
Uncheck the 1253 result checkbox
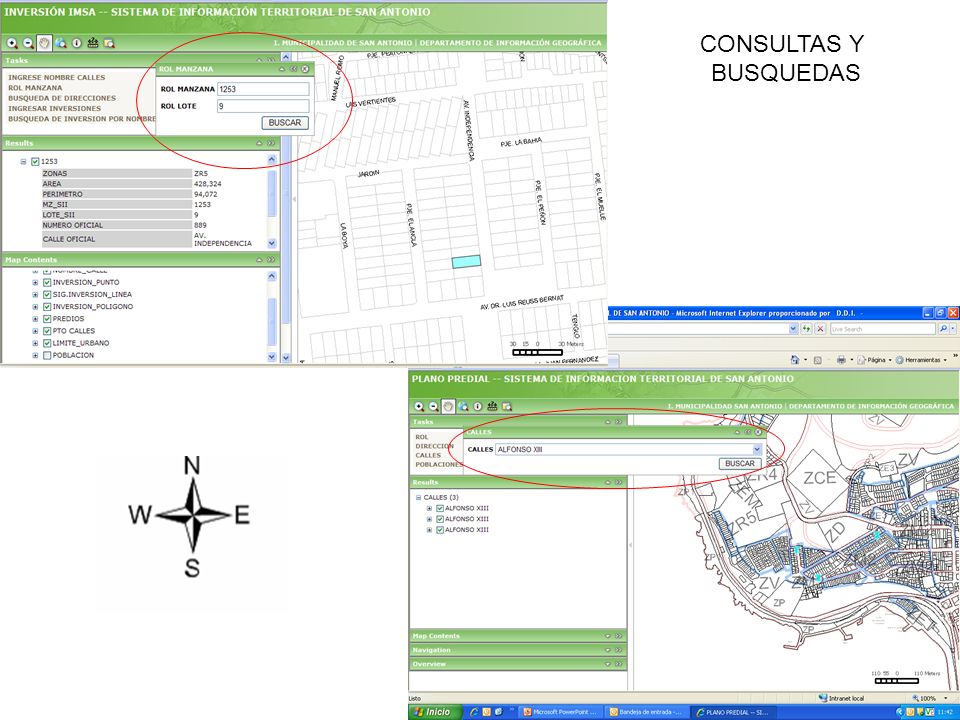35,162
